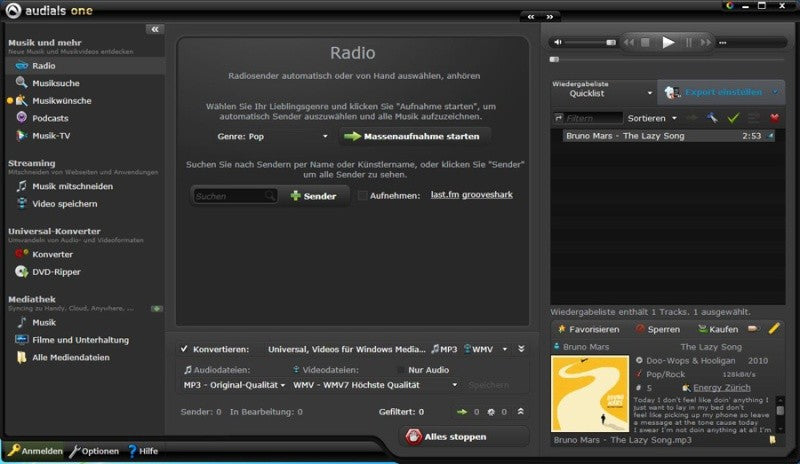
Task: Select the track Bruno Mars - The Lazy Song
Action: [668, 136]
